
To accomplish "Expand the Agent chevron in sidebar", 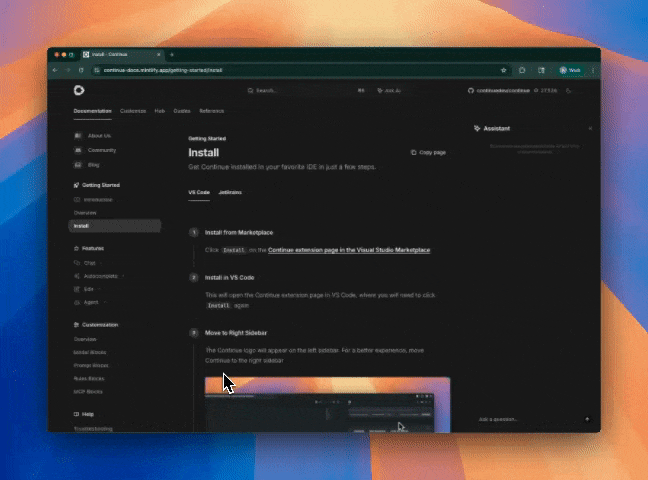I will pos(105,302).
